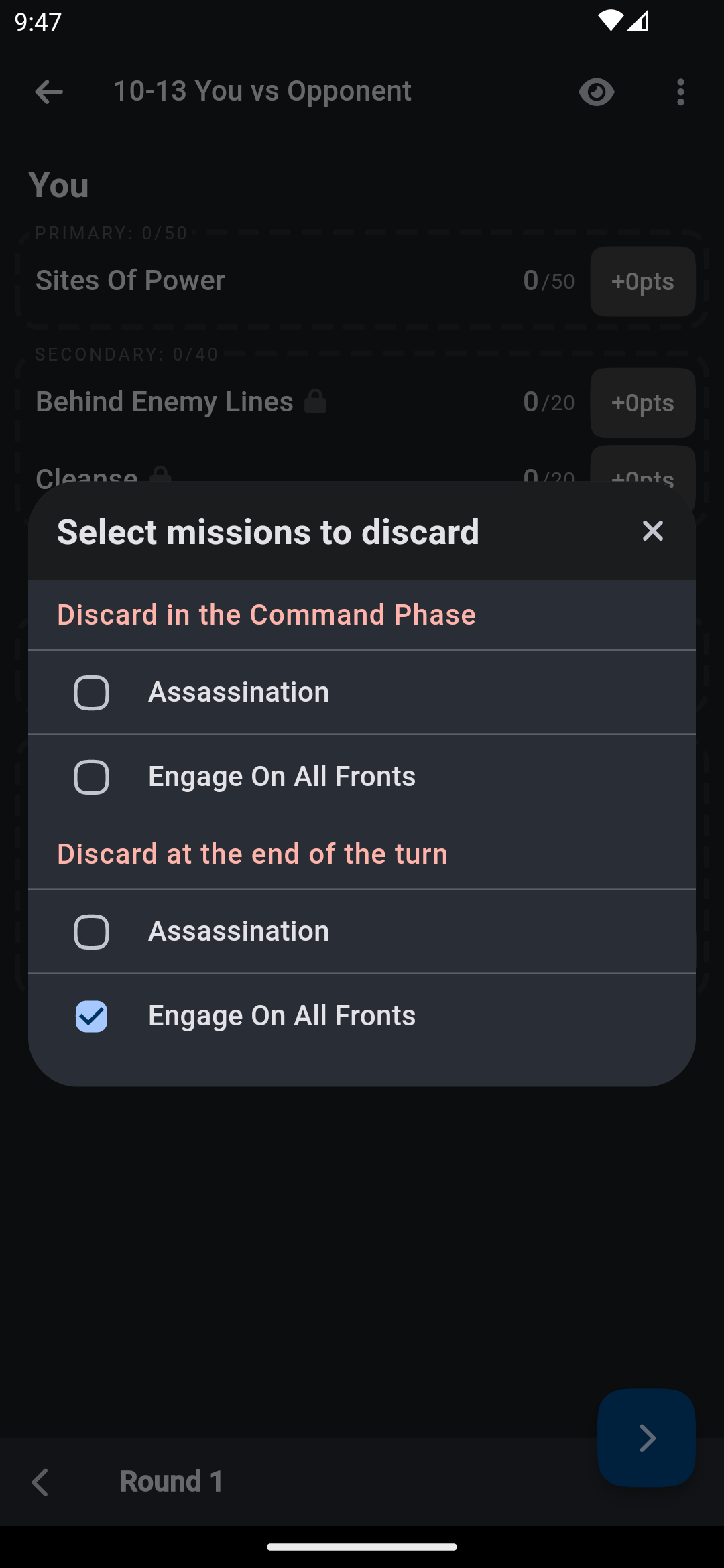Uncheck Engage On All Fronts end-of-turn discard
Viewport: 724px width, 1568px height.
(x=92, y=1017)
